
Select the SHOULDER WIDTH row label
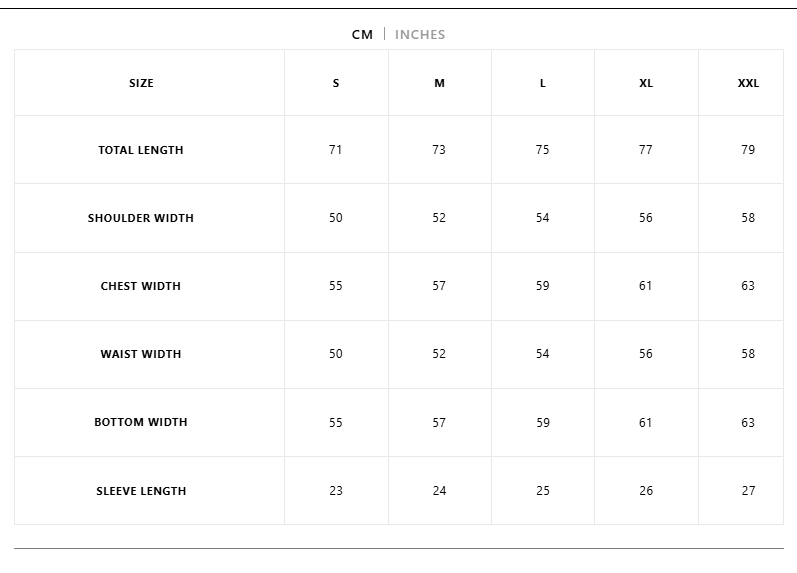pos(141,218)
